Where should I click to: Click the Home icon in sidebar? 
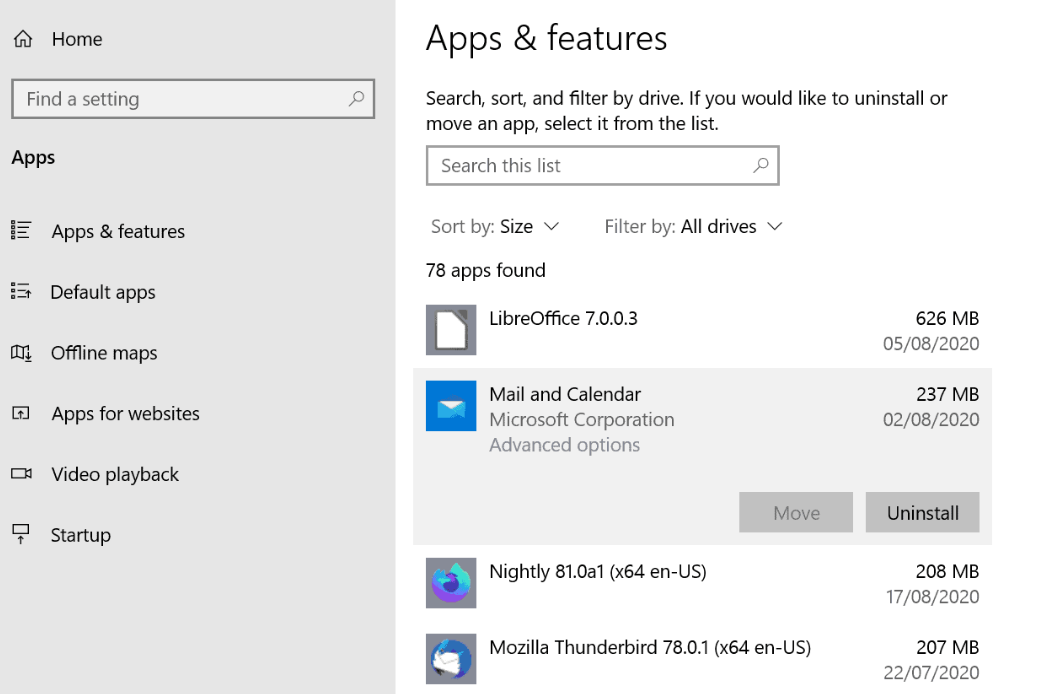22,39
